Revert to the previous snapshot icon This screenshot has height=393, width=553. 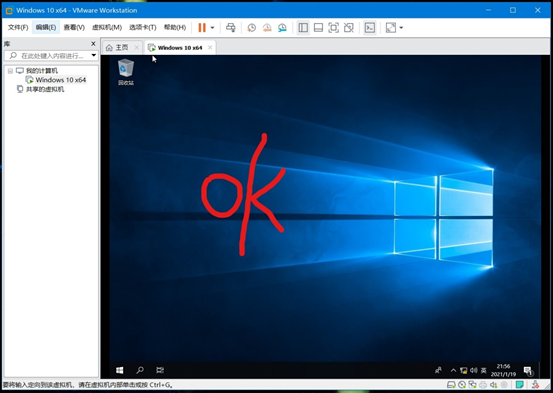click(267, 28)
